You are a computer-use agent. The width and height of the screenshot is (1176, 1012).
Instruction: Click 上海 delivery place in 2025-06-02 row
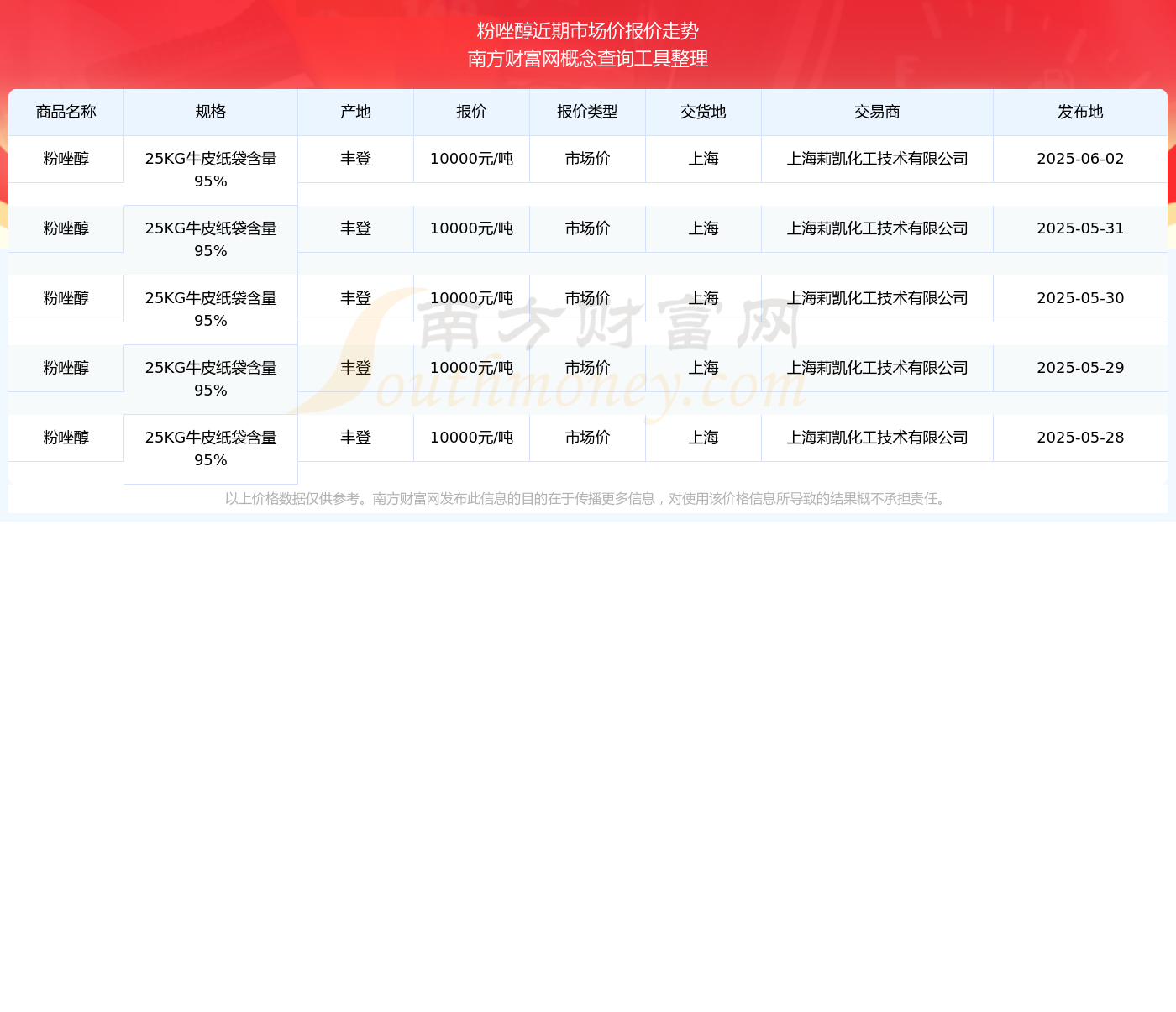704,159
